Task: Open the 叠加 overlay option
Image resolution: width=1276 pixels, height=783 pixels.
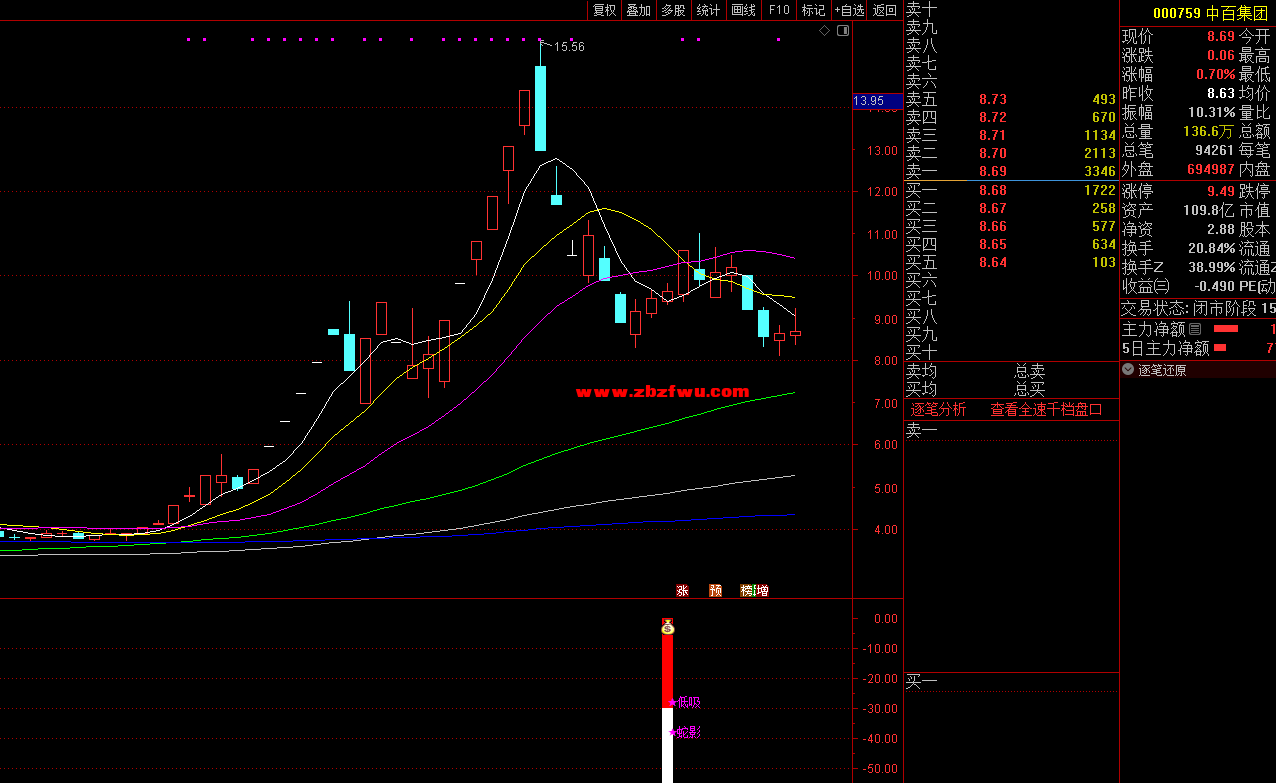Action: click(x=638, y=10)
